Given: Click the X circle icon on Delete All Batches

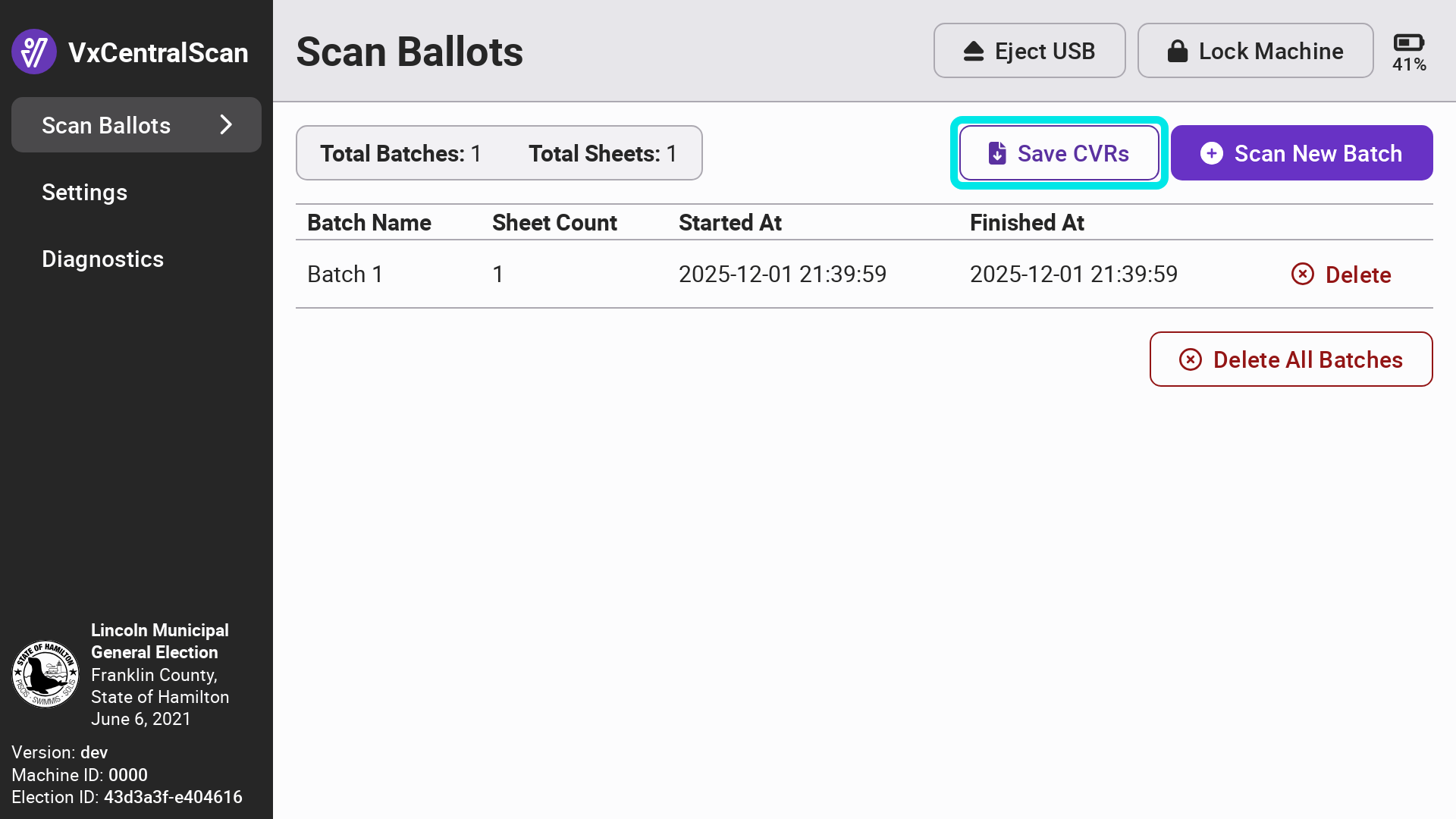Looking at the screenshot, I should click(x=1190, y=359).
